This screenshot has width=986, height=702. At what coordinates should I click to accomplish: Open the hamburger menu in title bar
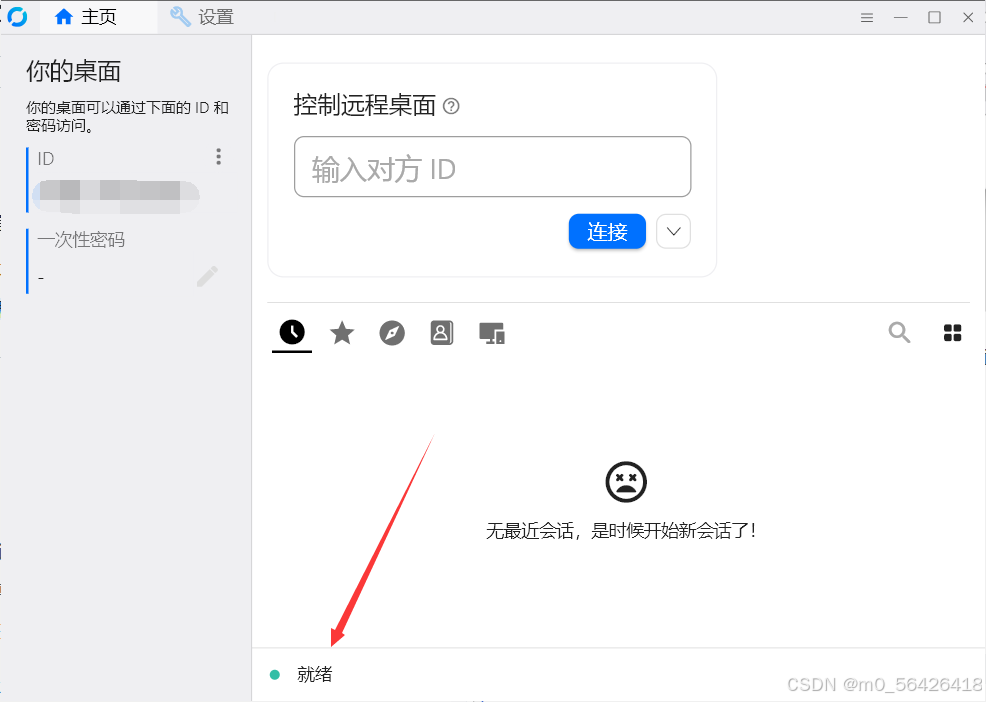[867, 17]
